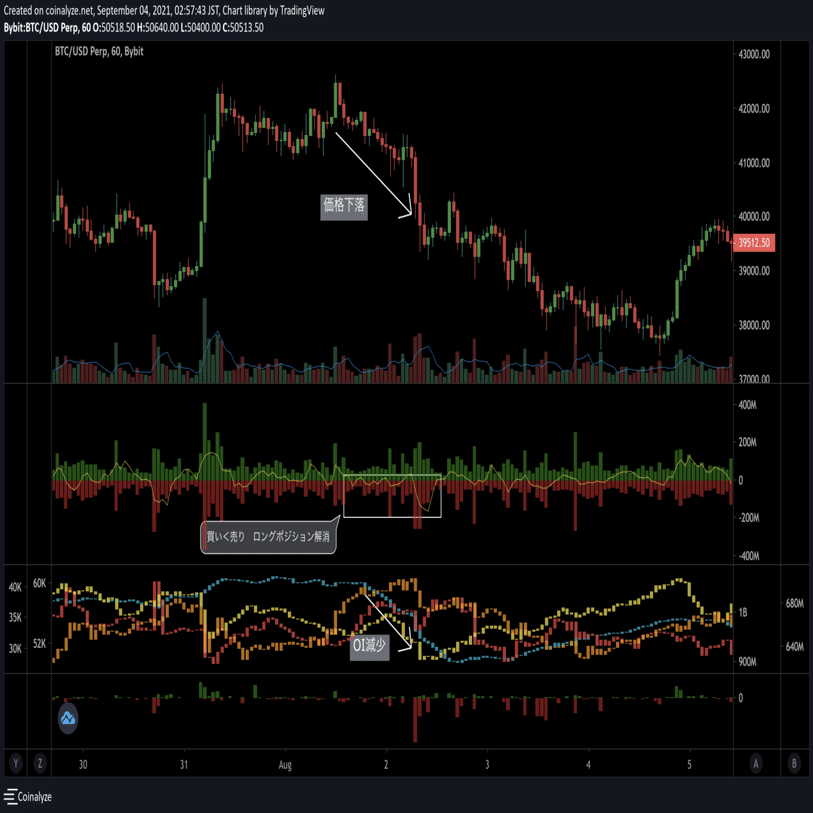
Task: Click the 43000.00 price axis label
Action: point(754,54)
